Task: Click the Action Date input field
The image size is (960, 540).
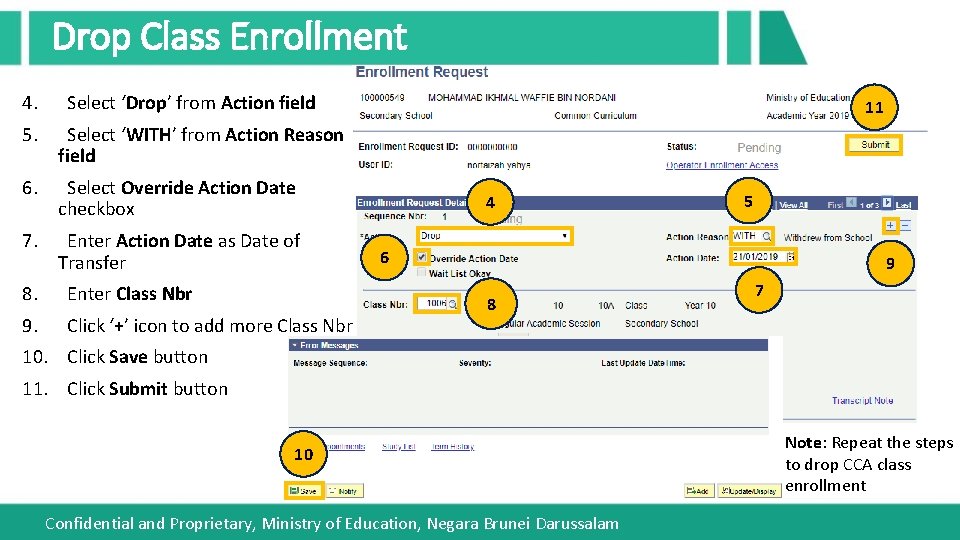Action: coord(758,257)
